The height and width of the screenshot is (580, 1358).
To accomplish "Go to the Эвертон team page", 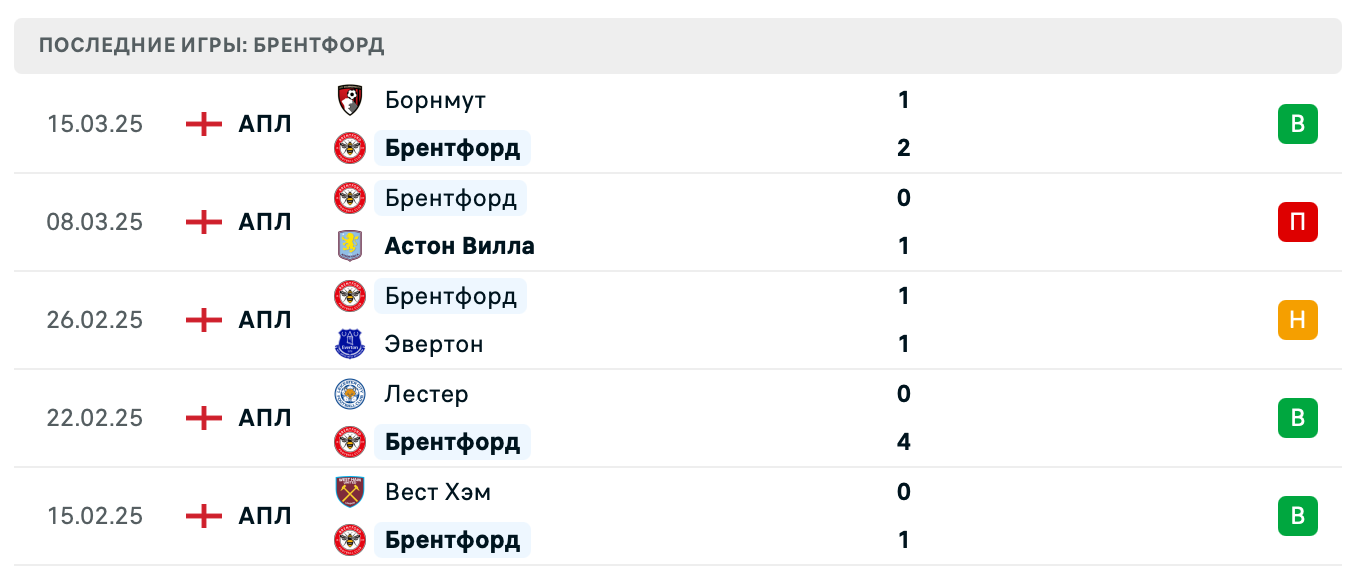I will tap(433, 344).
